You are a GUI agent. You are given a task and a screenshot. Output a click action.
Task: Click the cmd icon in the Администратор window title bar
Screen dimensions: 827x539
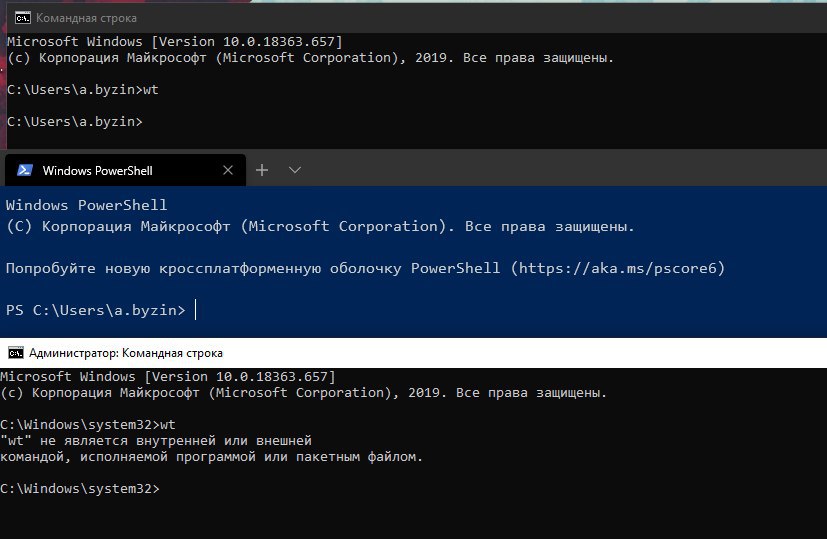[x=16, y=352]
